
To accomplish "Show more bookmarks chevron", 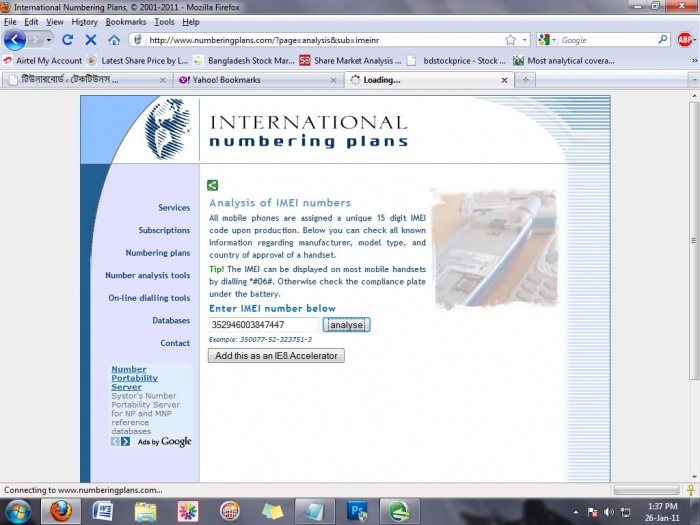I will [x=694, y=61].
